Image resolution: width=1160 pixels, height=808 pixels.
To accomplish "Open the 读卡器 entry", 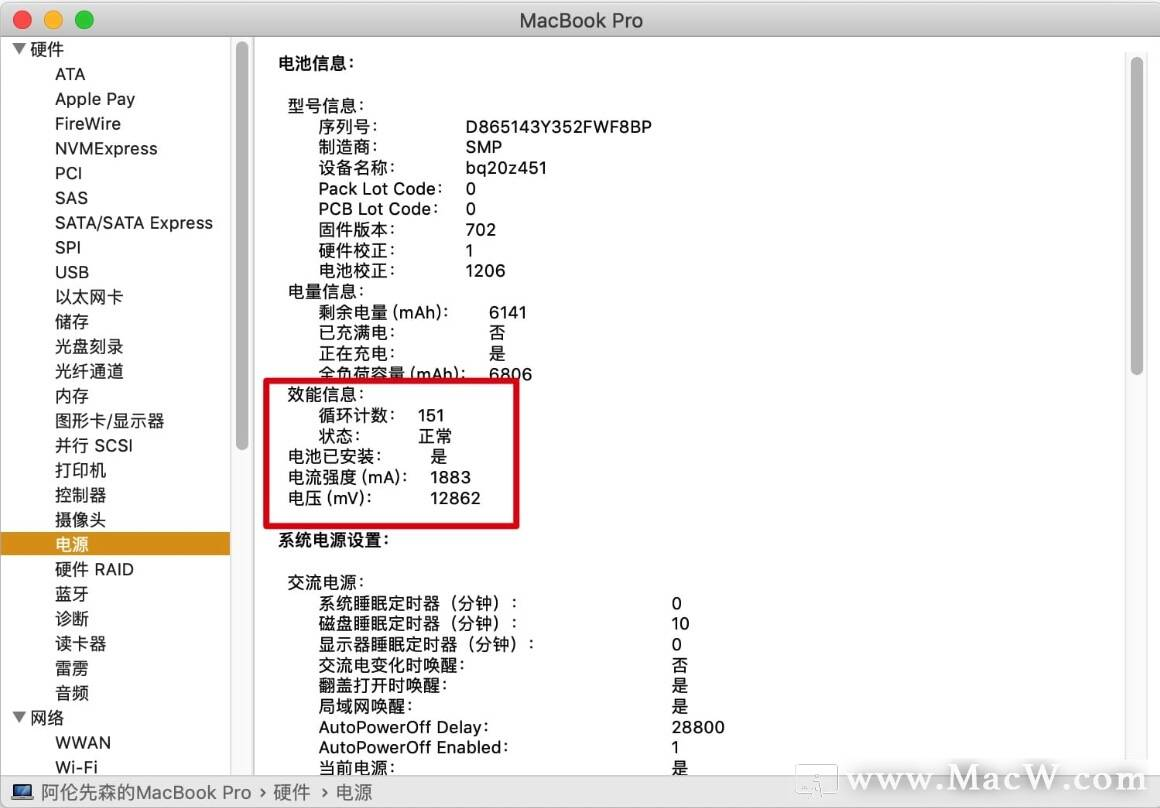I will tap(81, 644).
